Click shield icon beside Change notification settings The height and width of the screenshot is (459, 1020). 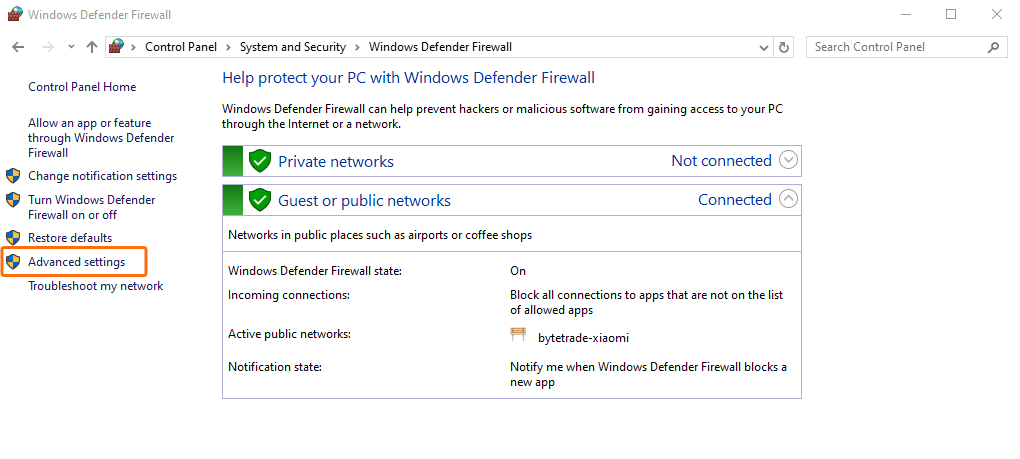[x=13, y=176]
